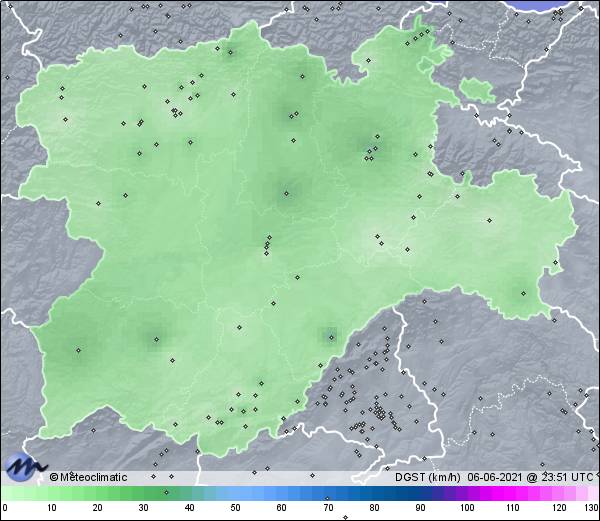Click the 110 label on the scale
This screenshot has width=600, height=521.
pos(513,508)
